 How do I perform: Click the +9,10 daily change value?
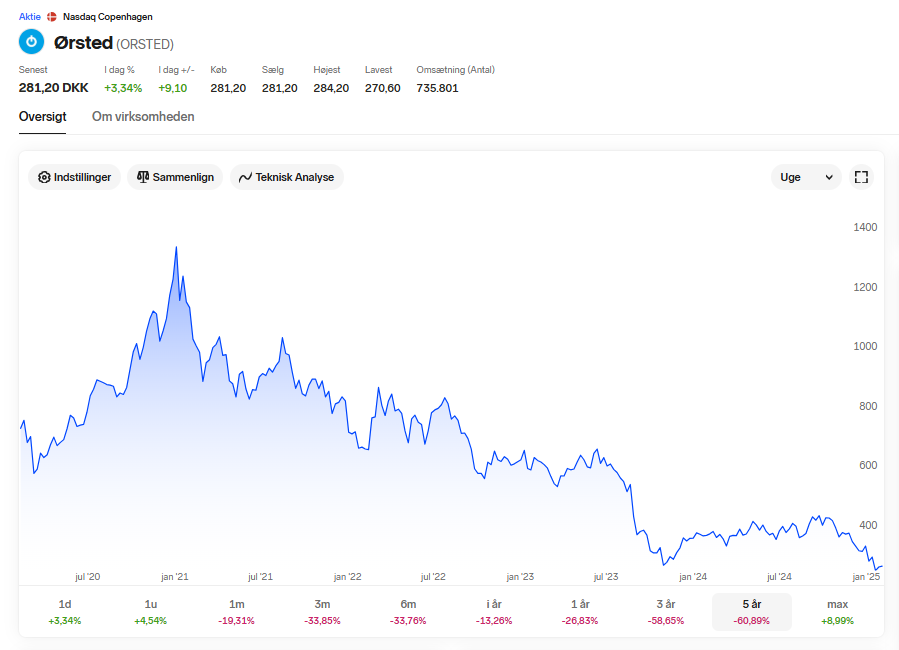[x=173, y=88]
